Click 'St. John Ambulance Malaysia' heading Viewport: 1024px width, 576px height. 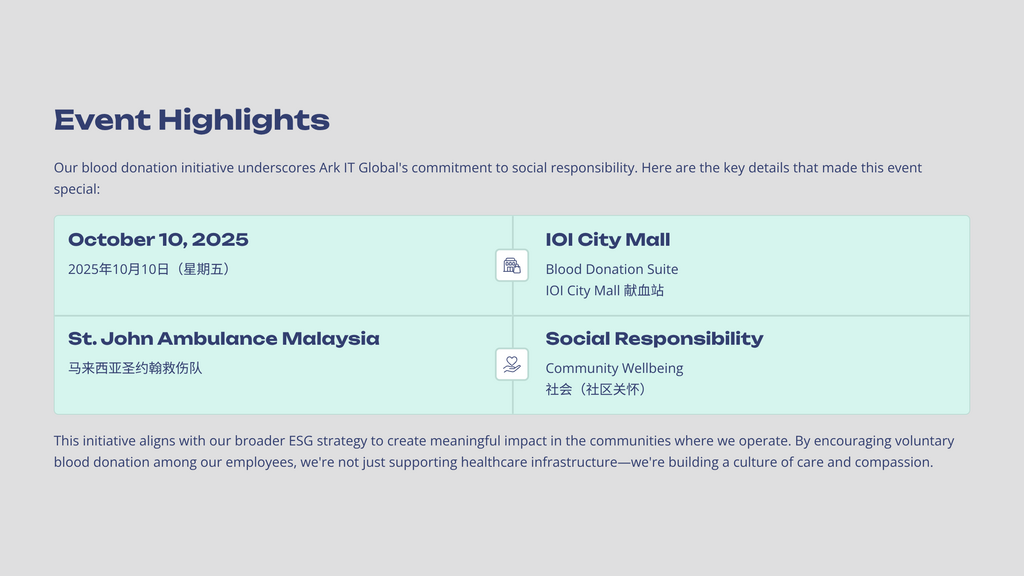click(x=224, y=339)
